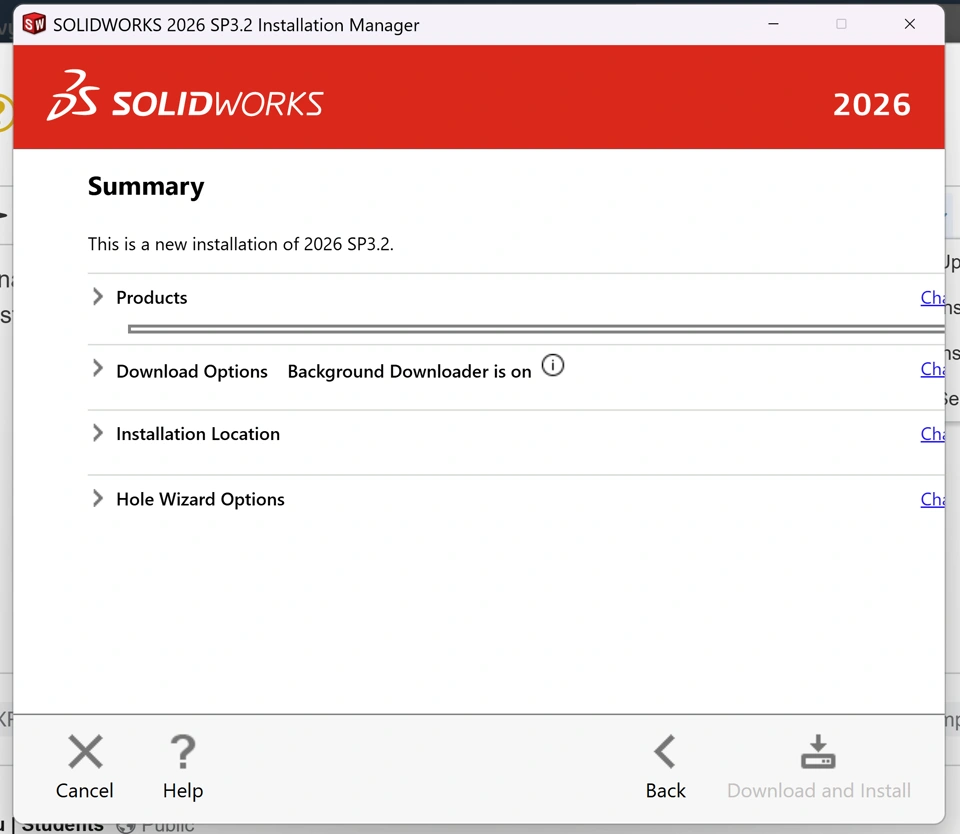
Task: Click the 'Installation Location' label
Action: [198, 434]
